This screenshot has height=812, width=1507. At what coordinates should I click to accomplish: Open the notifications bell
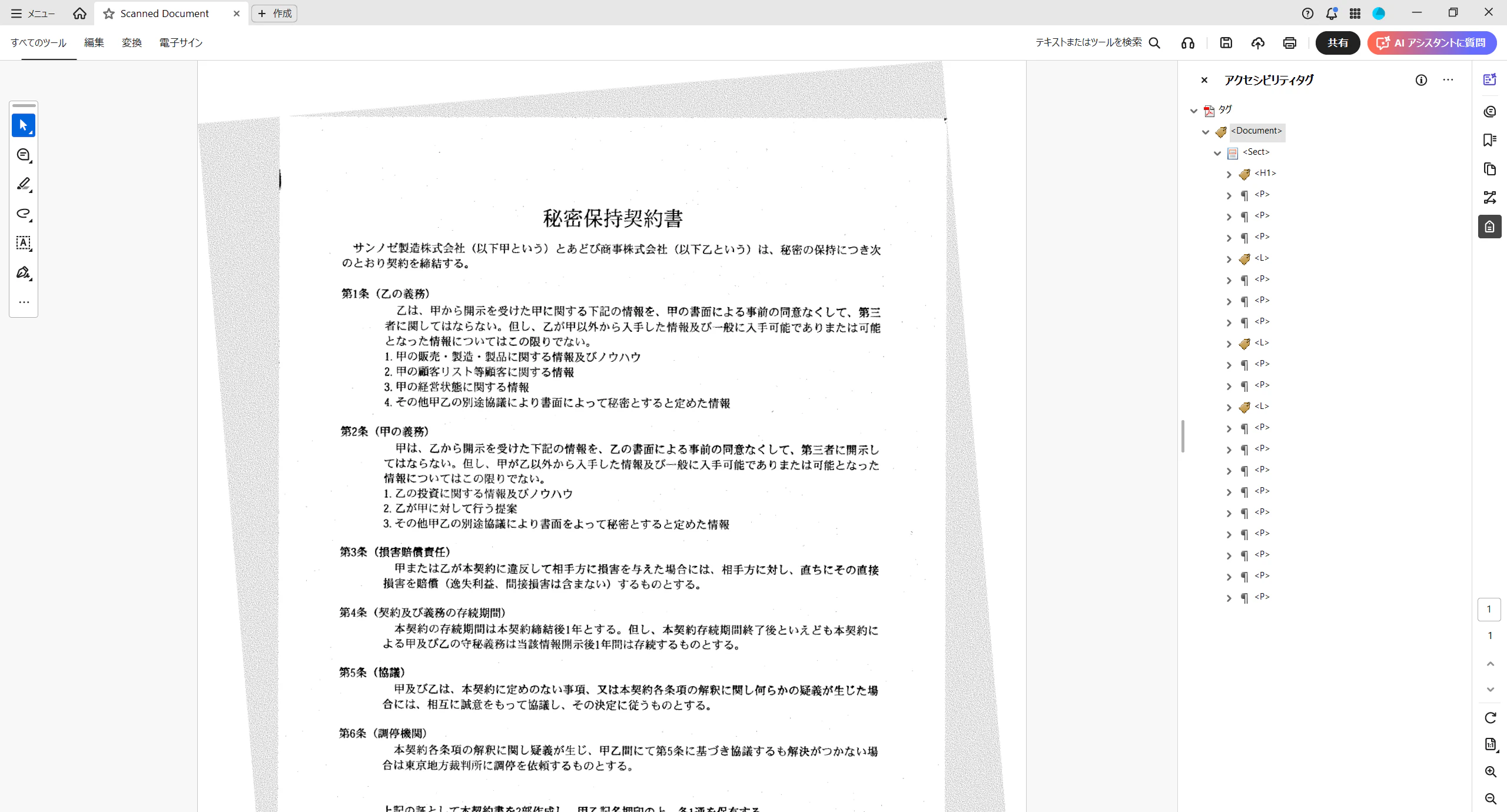[x=1332, y=14]
